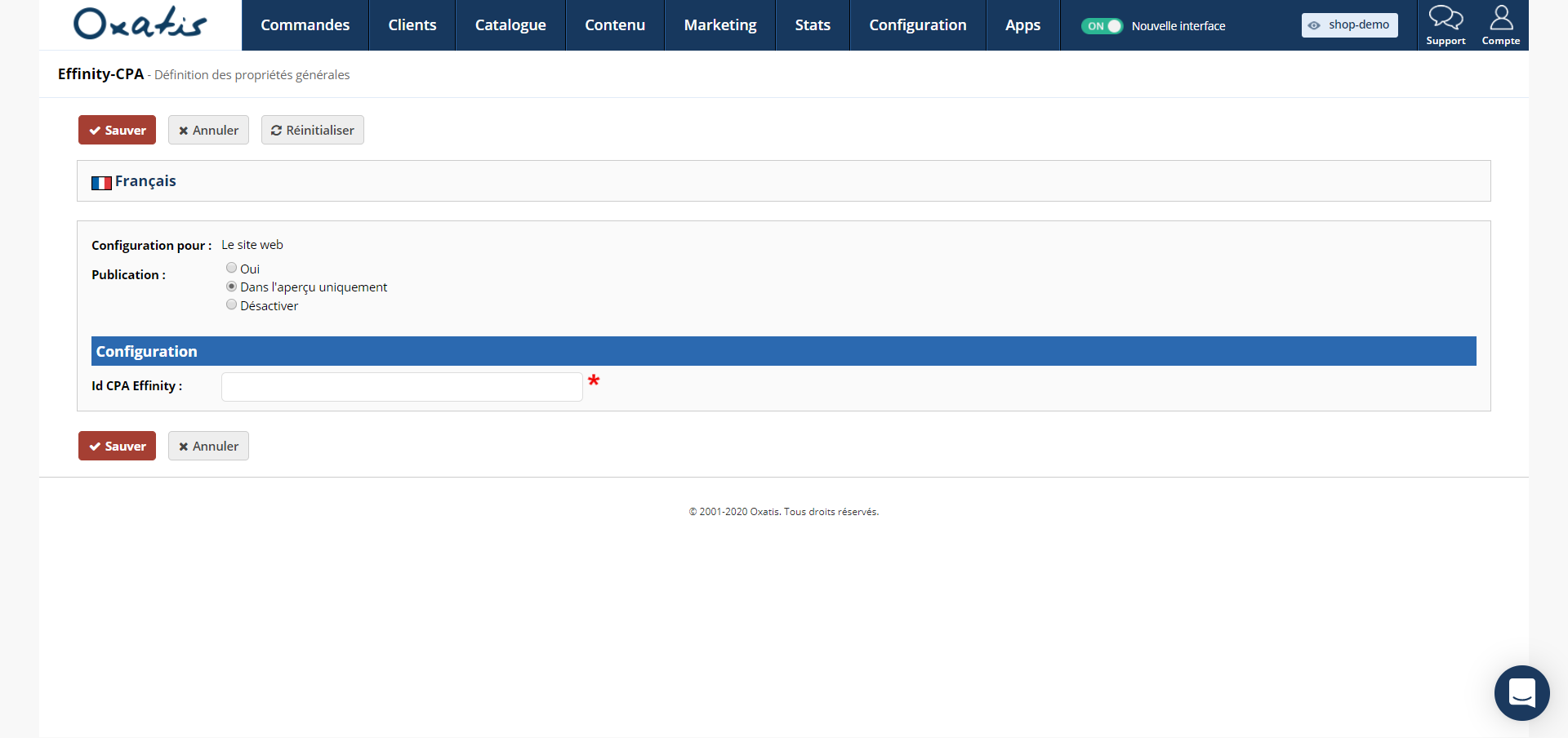This screenshot has width=1568, height=738.
Task: Click the Le site web text
Action: 252,245
